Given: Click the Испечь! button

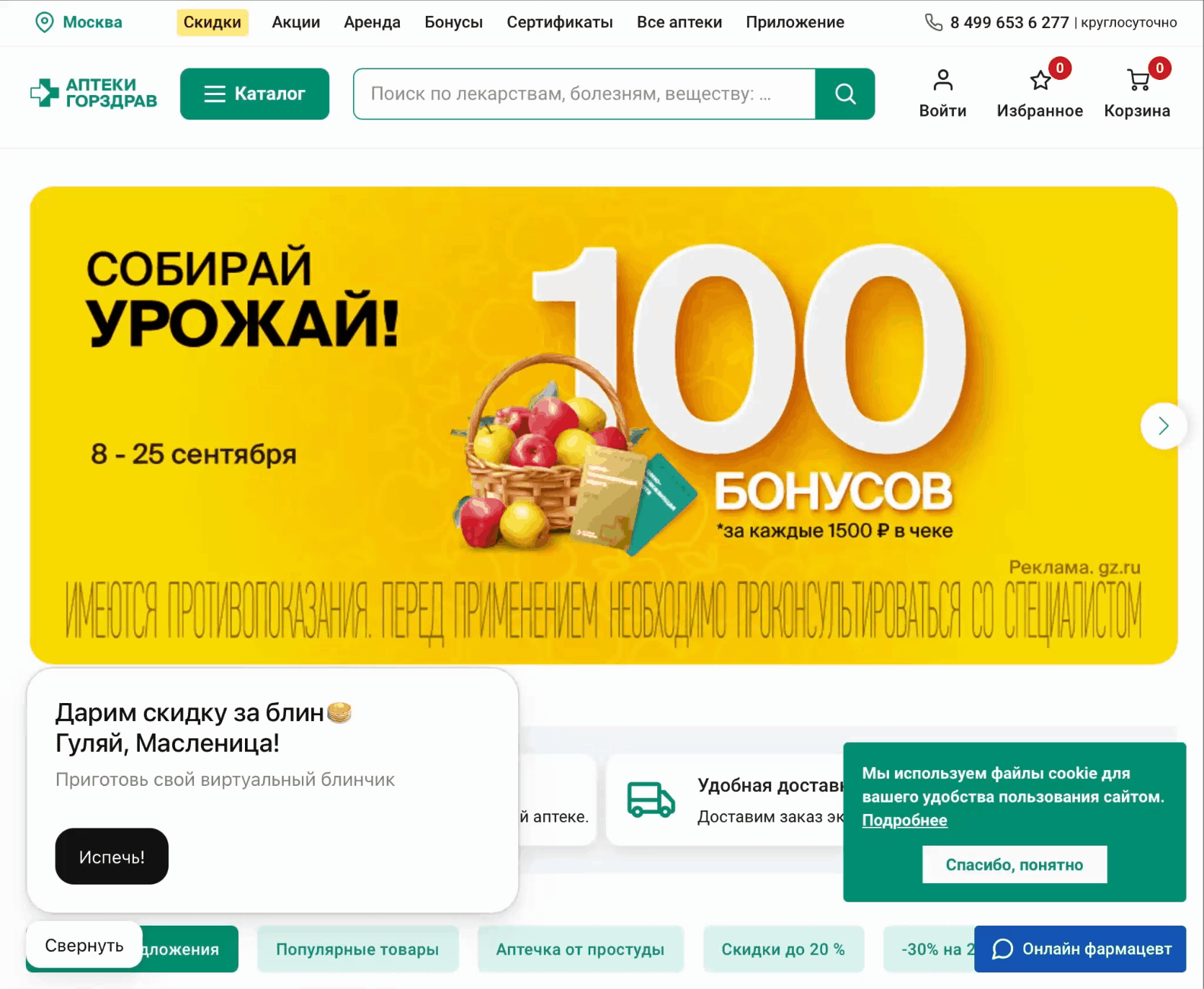Looking at the screenshot, I should tap(112, 856).
